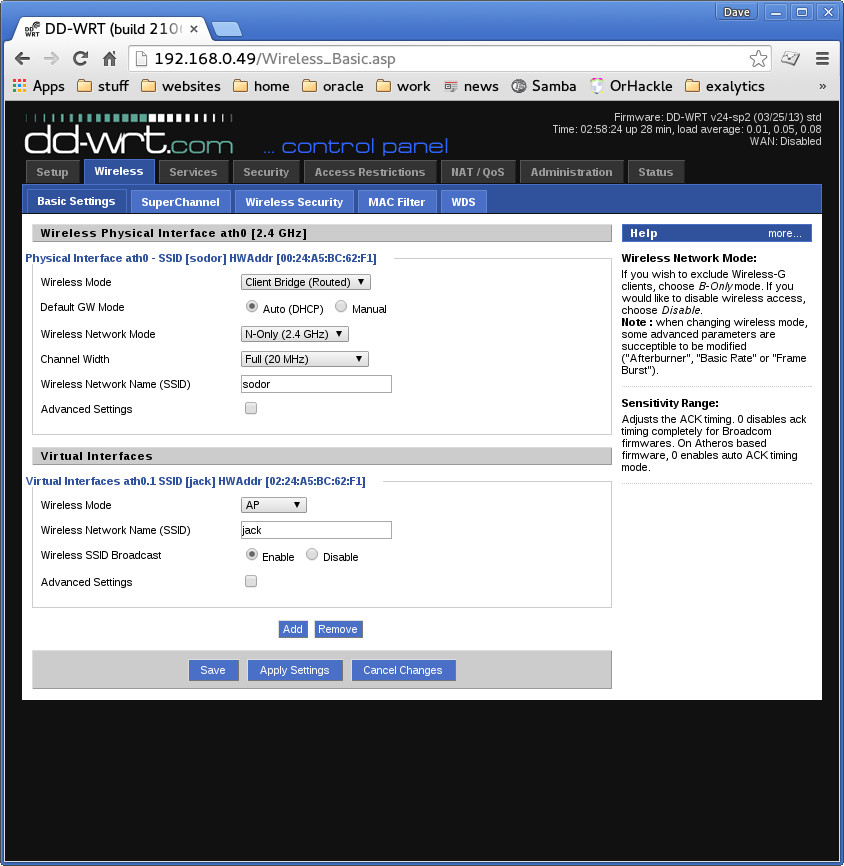Open the stuff bookmarks folder
844x866 pixels.
click(103, 86)
